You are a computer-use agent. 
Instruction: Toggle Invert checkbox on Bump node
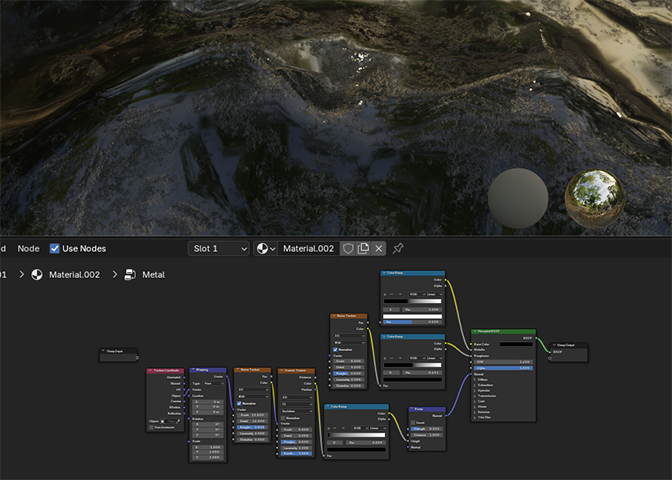pos(413,423)
